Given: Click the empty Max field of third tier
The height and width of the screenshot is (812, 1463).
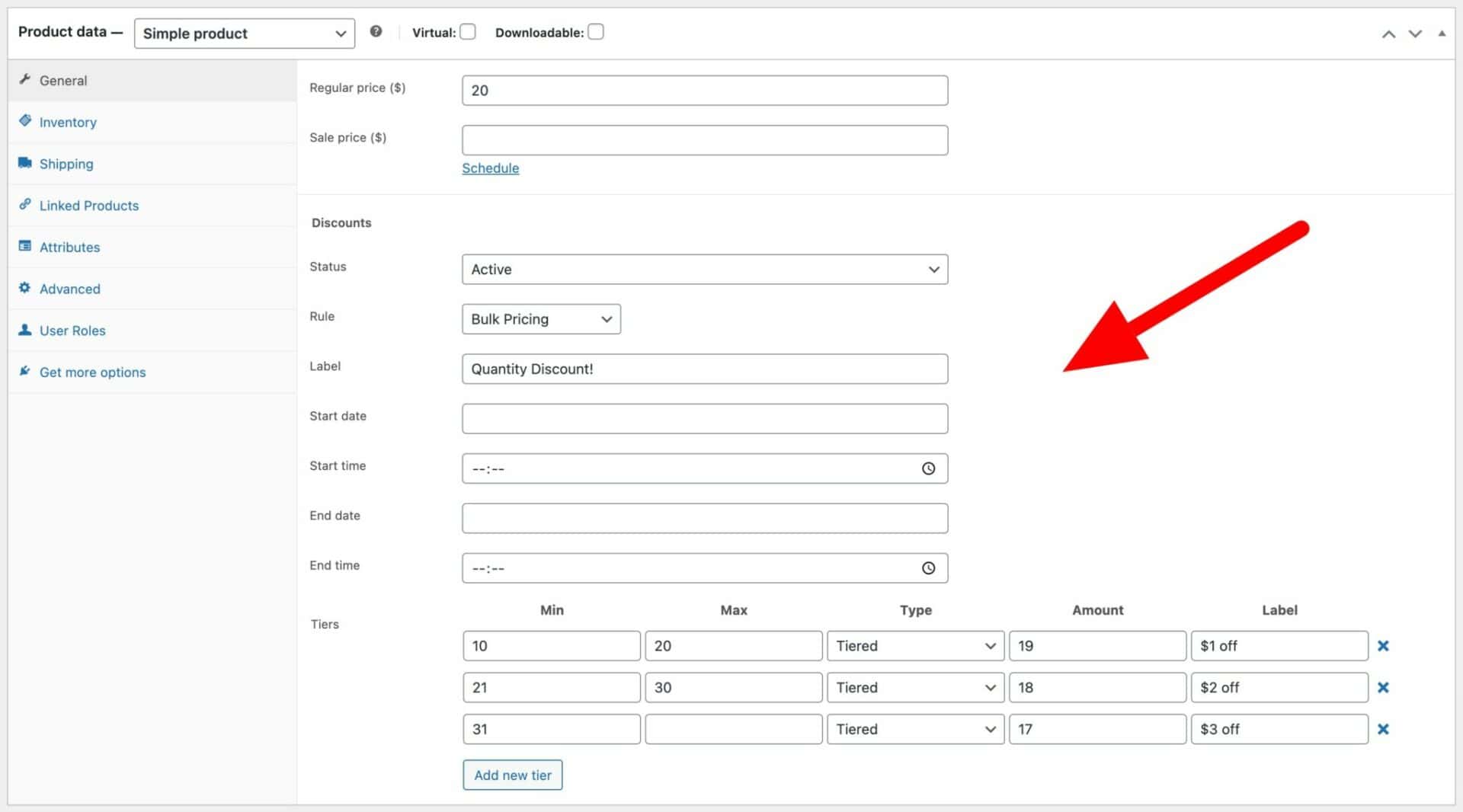Looking at the screenshot, I should click(734, 730).
